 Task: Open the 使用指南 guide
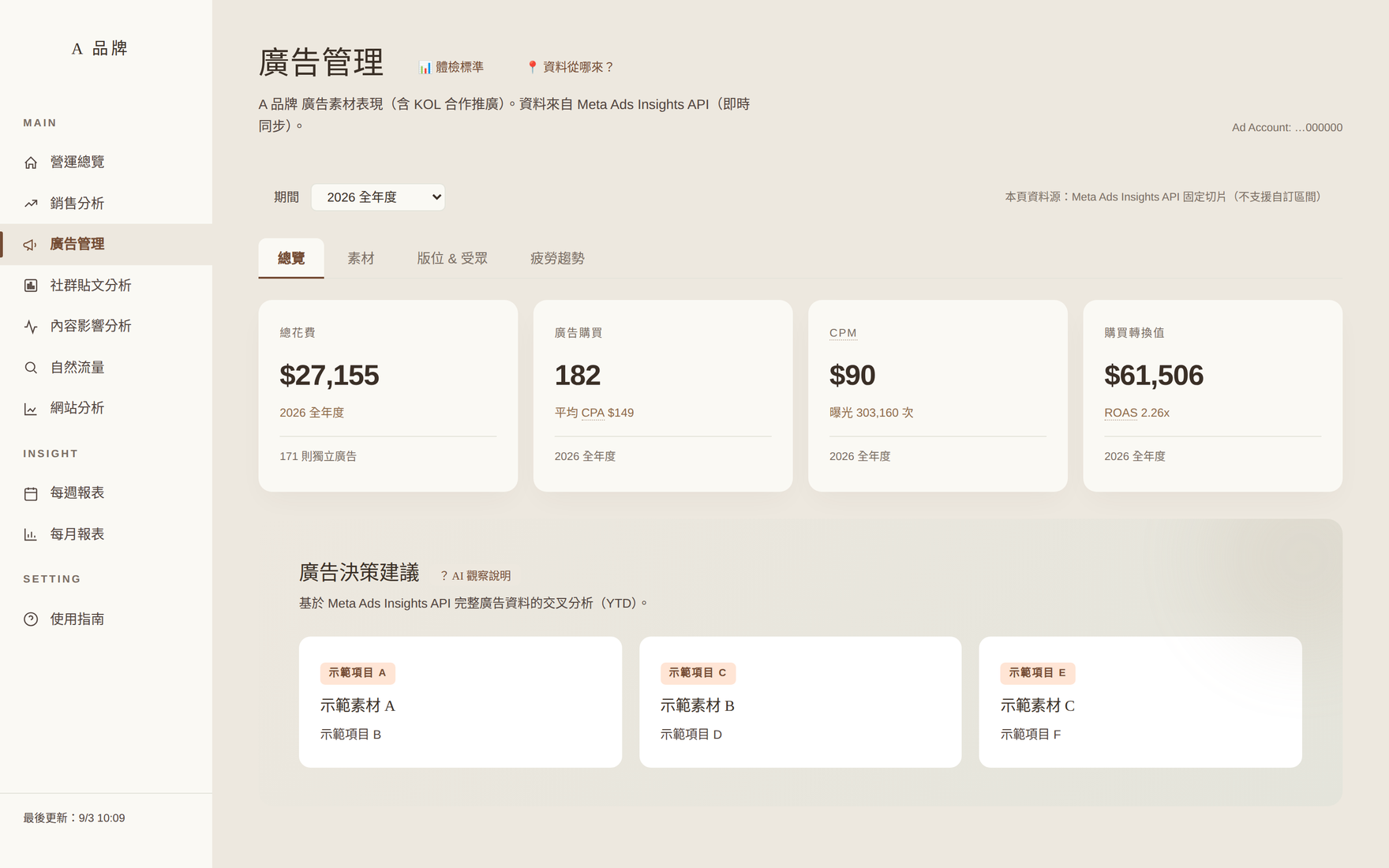pyautogui.click(x=106, y=619)
